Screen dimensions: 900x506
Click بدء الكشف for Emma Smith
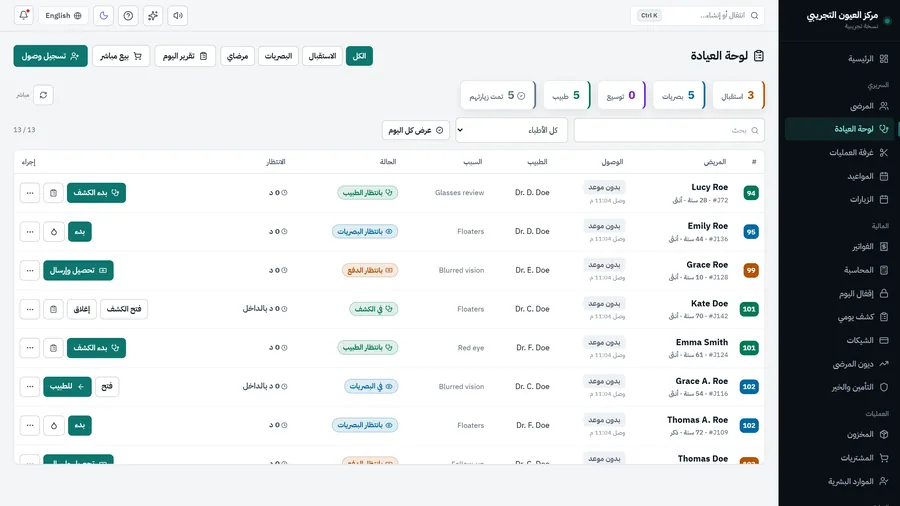96,348
